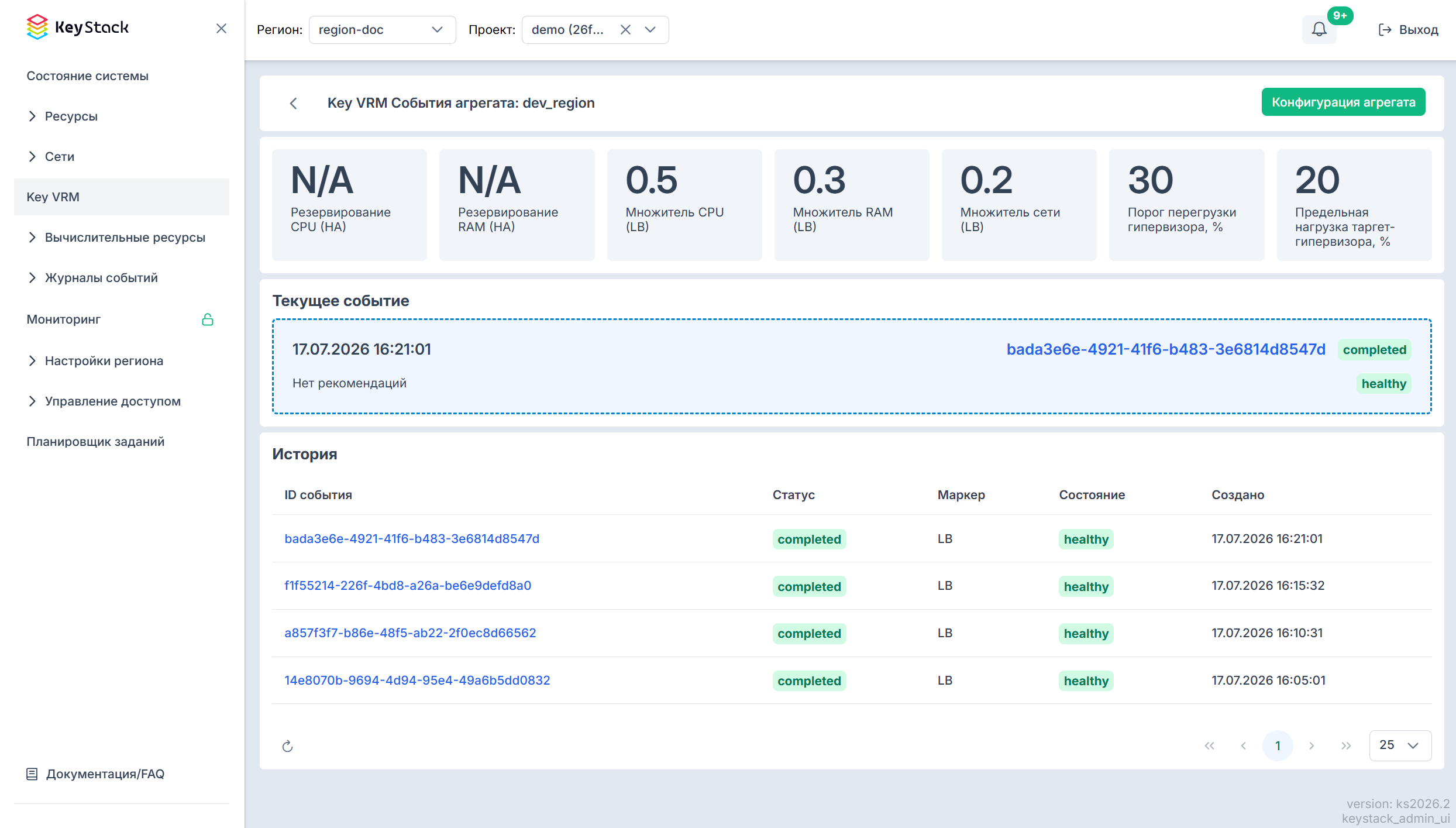Open the page size dropdown showing 25
Viewport: 1456px width, 828px height.
[x=1400, y=745]
